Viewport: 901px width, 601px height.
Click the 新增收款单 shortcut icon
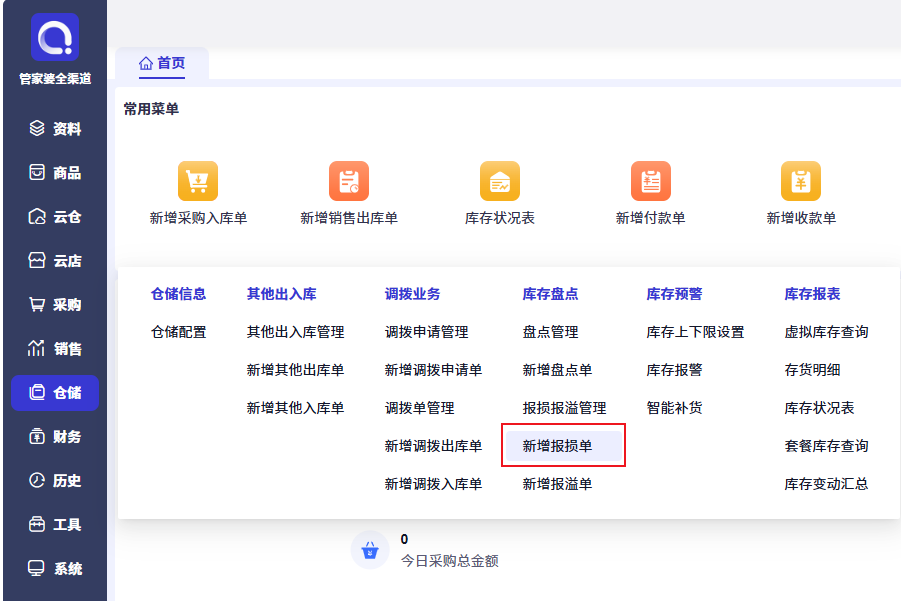point(801,181)
